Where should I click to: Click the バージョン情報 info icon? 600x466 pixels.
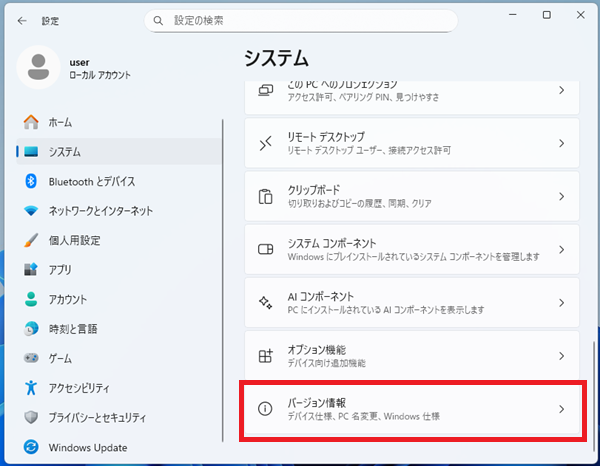tap(265, 409)
